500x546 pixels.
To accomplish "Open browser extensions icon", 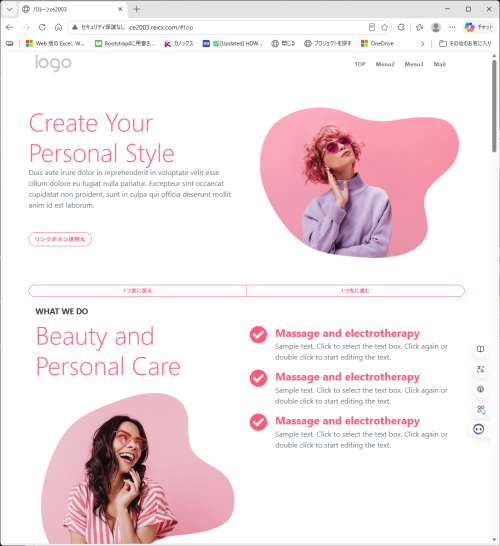I will coord(401,27).
